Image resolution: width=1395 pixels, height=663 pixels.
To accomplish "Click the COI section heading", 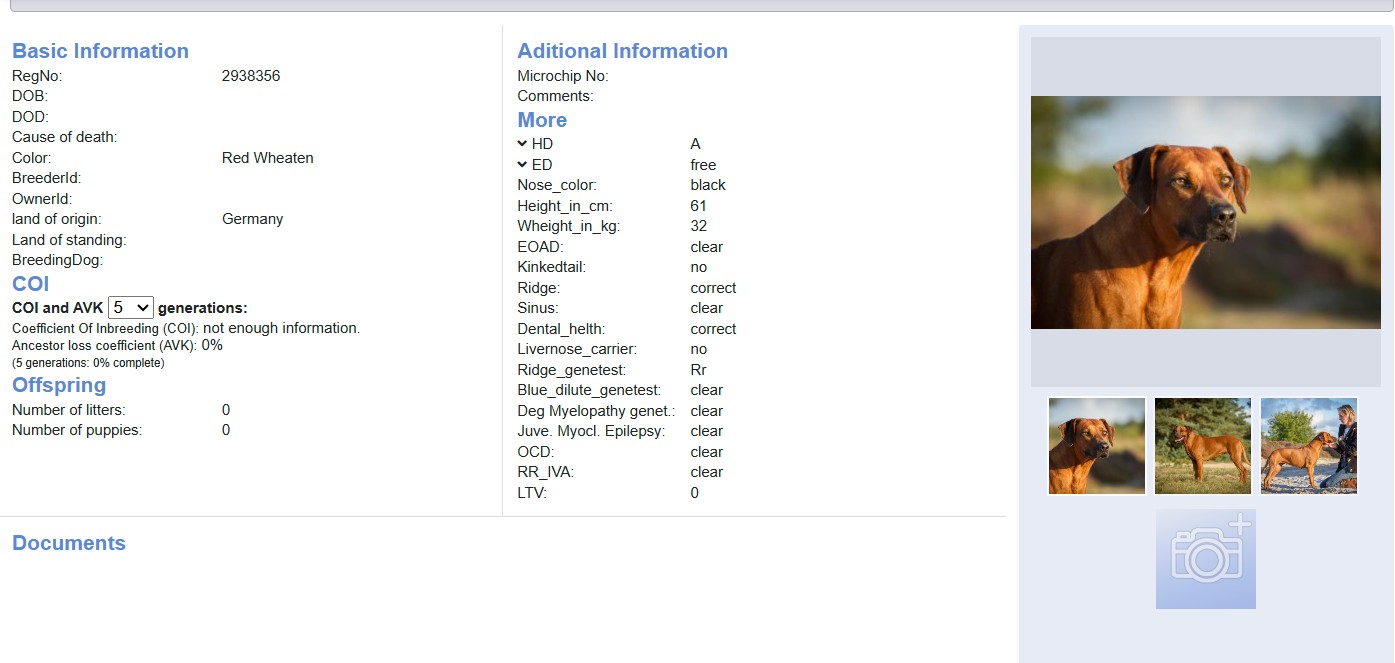I will point(30,284).
